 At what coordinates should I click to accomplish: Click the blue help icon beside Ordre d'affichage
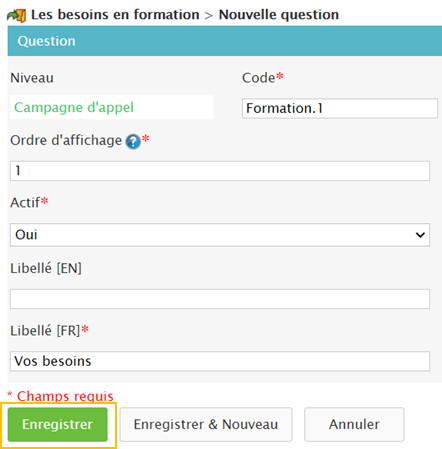tap(133, 142)
